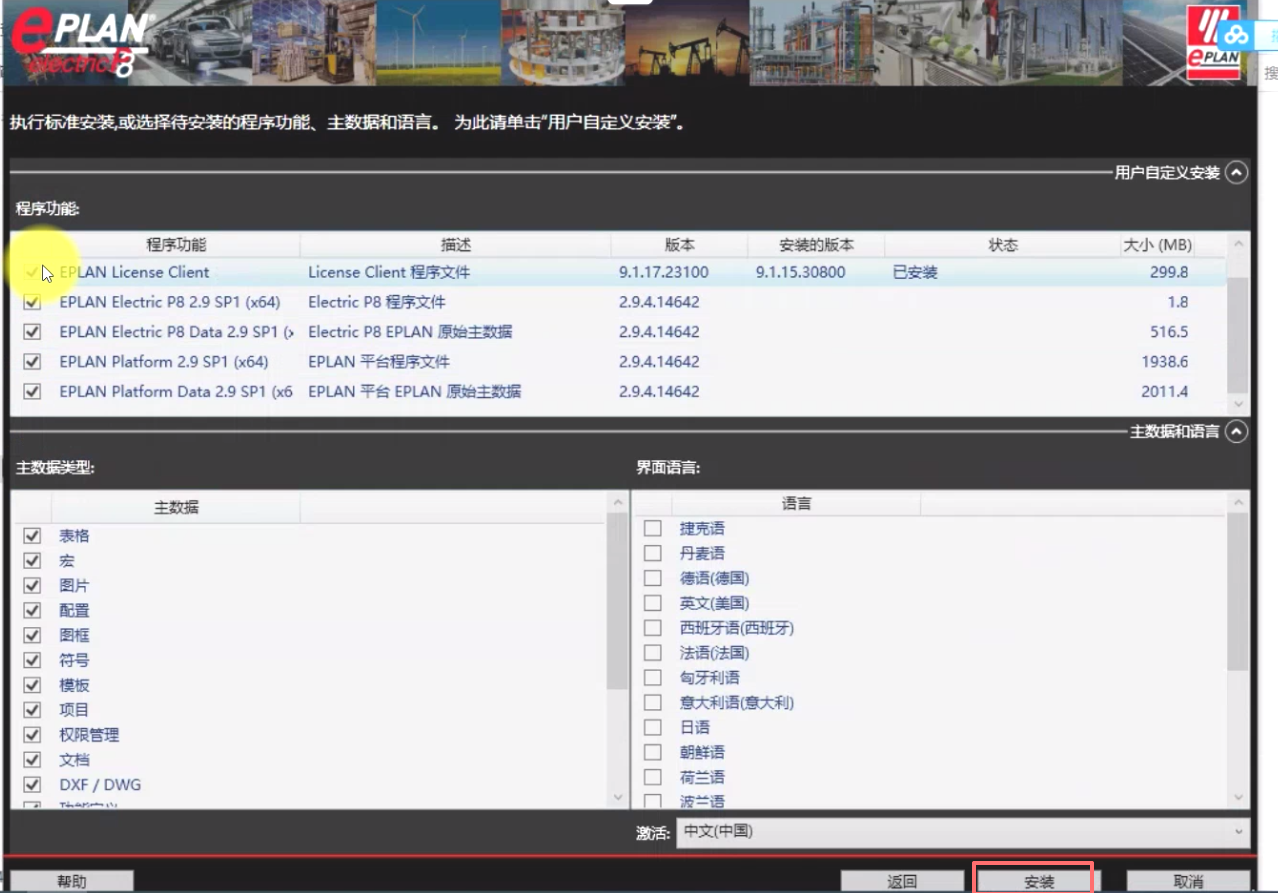Click program list scrollbar up arrow
The height and width of the screenshot is (896, 1278).
tap(1239, 244)
